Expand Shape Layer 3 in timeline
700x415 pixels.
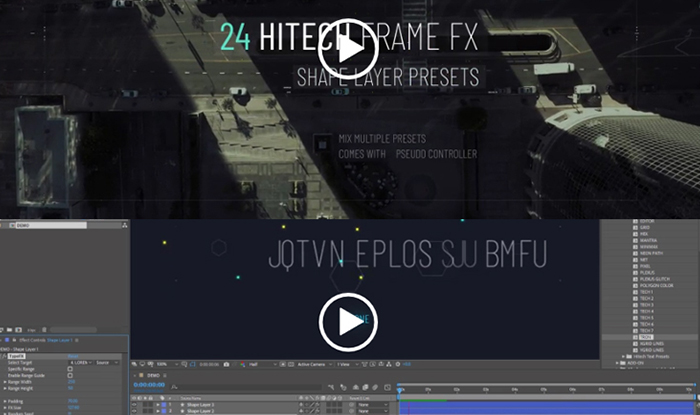[158, 405]
